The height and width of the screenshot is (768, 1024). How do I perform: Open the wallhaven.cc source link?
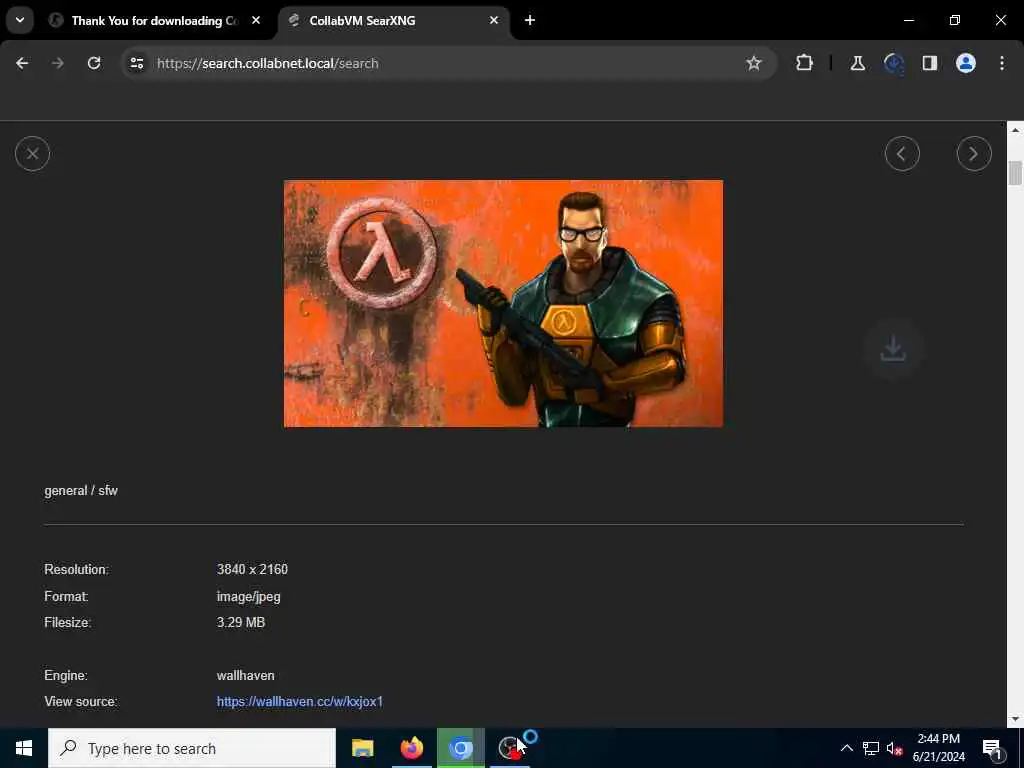[x=300, y=701]
